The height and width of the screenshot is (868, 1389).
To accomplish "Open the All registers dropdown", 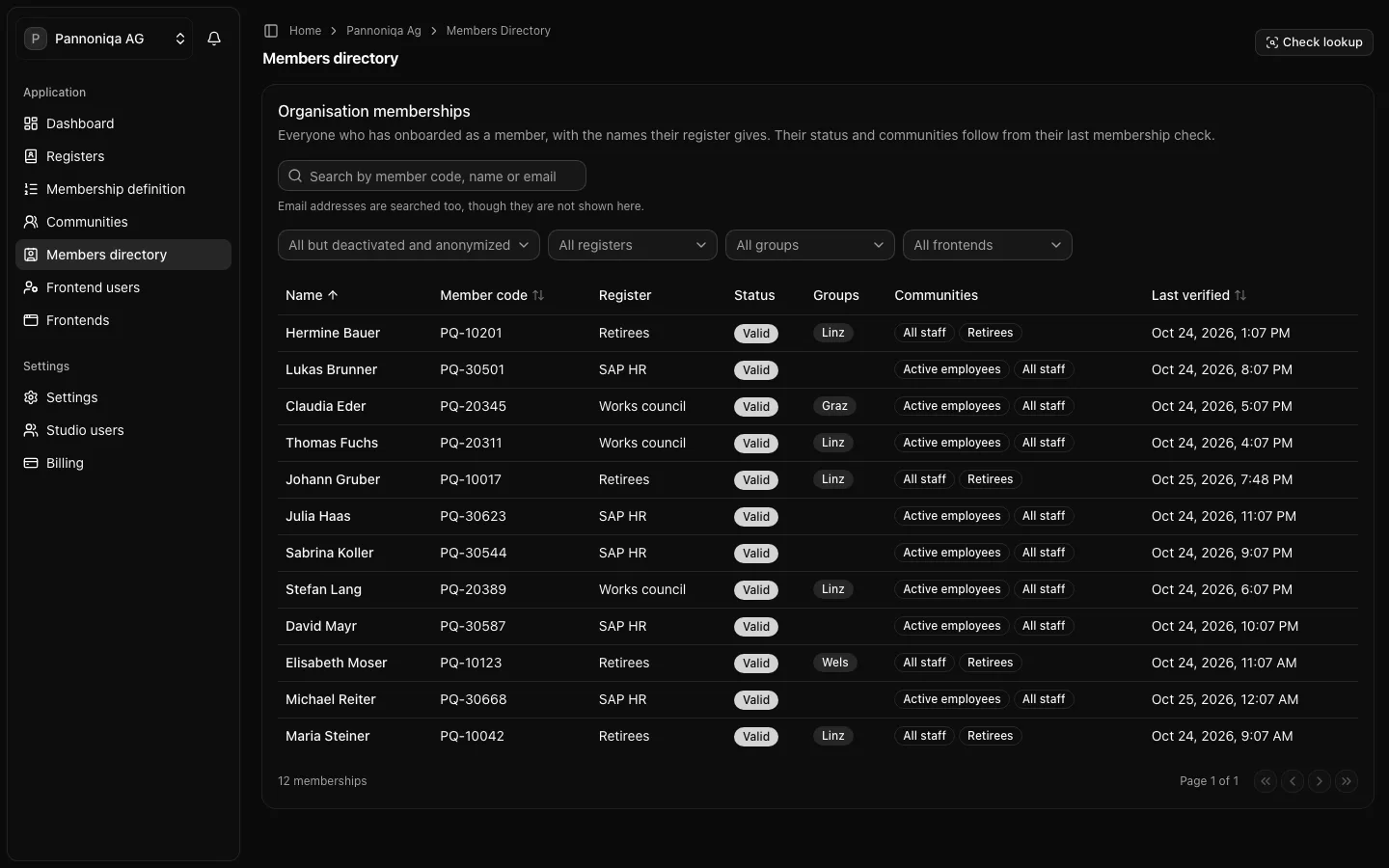I will [633, 245].
